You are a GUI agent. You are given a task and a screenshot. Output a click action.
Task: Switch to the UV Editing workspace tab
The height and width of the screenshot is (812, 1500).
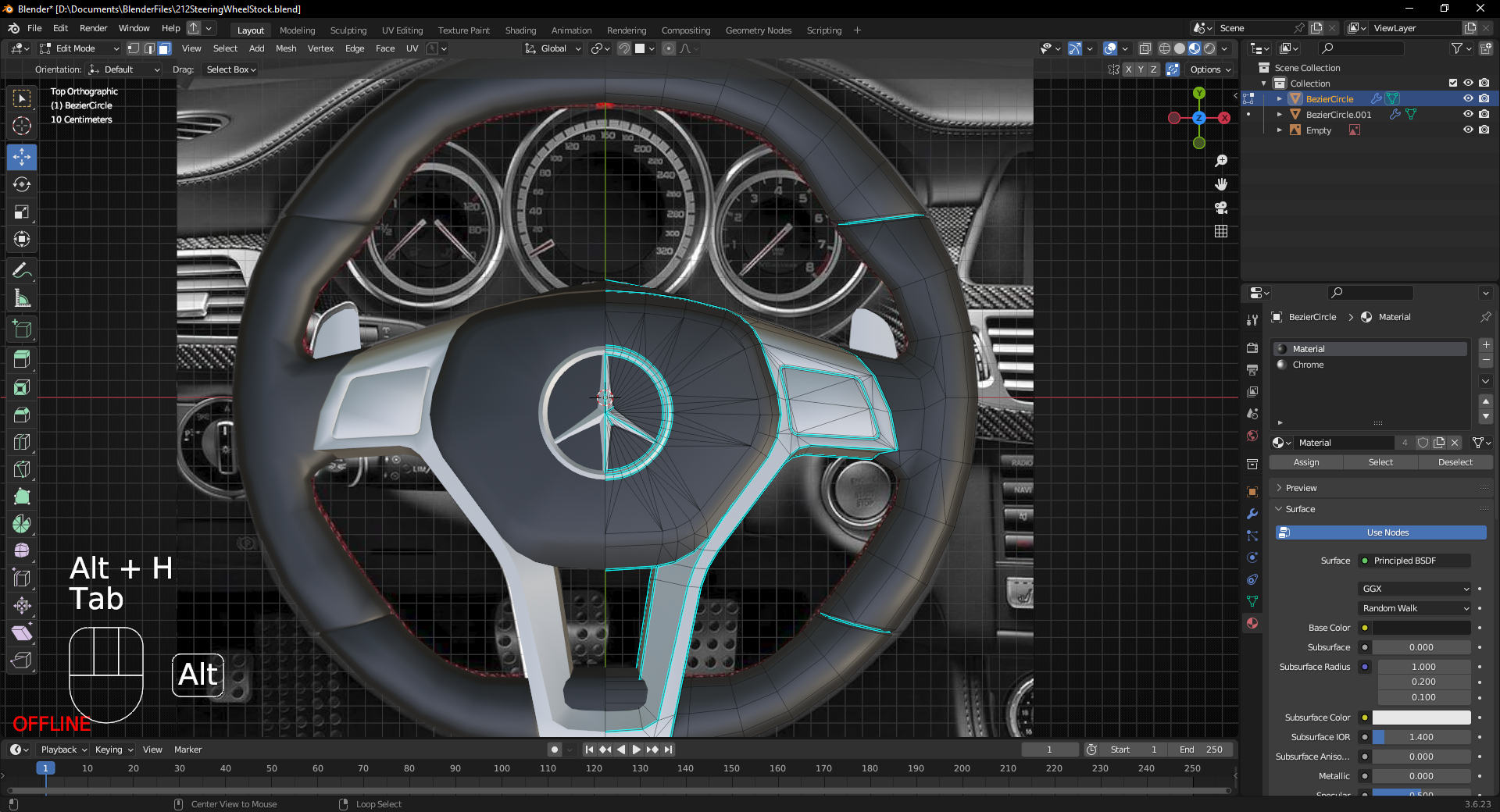coord(402,30)
